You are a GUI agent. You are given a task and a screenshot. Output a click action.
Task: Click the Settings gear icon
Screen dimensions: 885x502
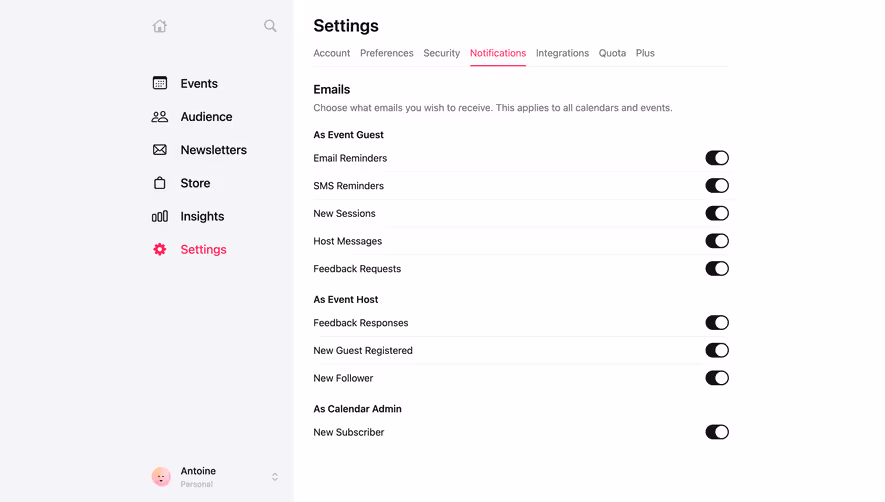click(160, 250)
